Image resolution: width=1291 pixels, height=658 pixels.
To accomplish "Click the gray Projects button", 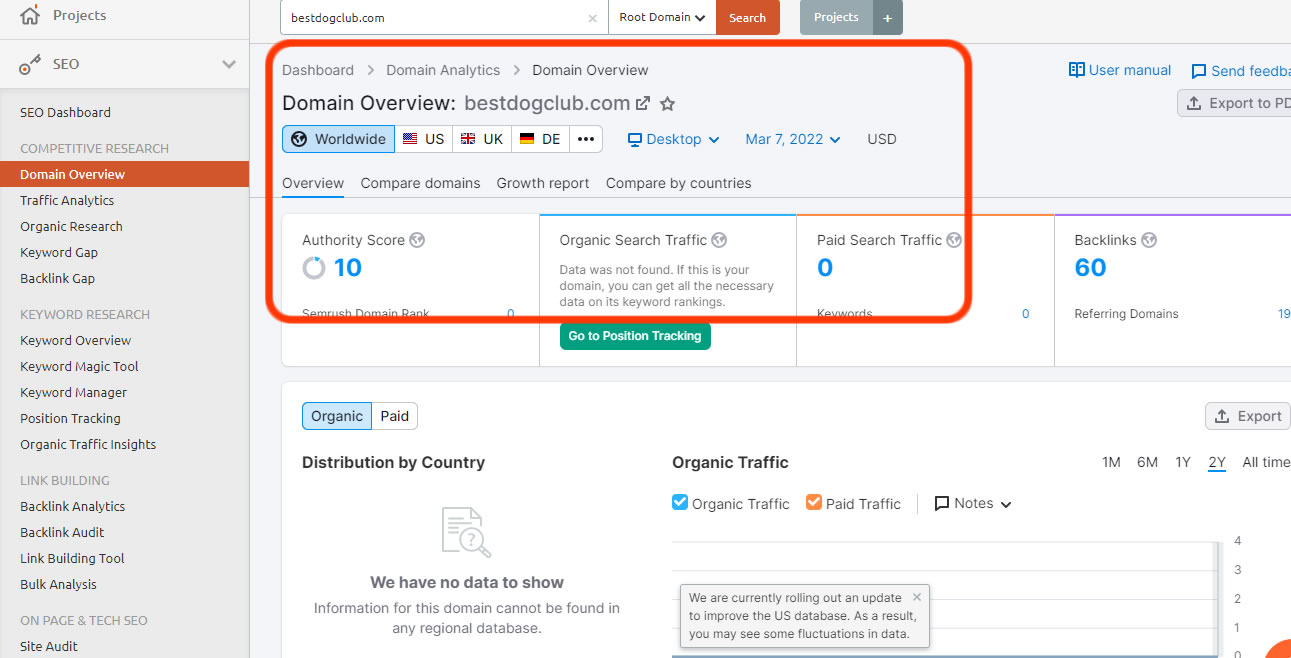I will pyautogui.click(x=836, y=17).
